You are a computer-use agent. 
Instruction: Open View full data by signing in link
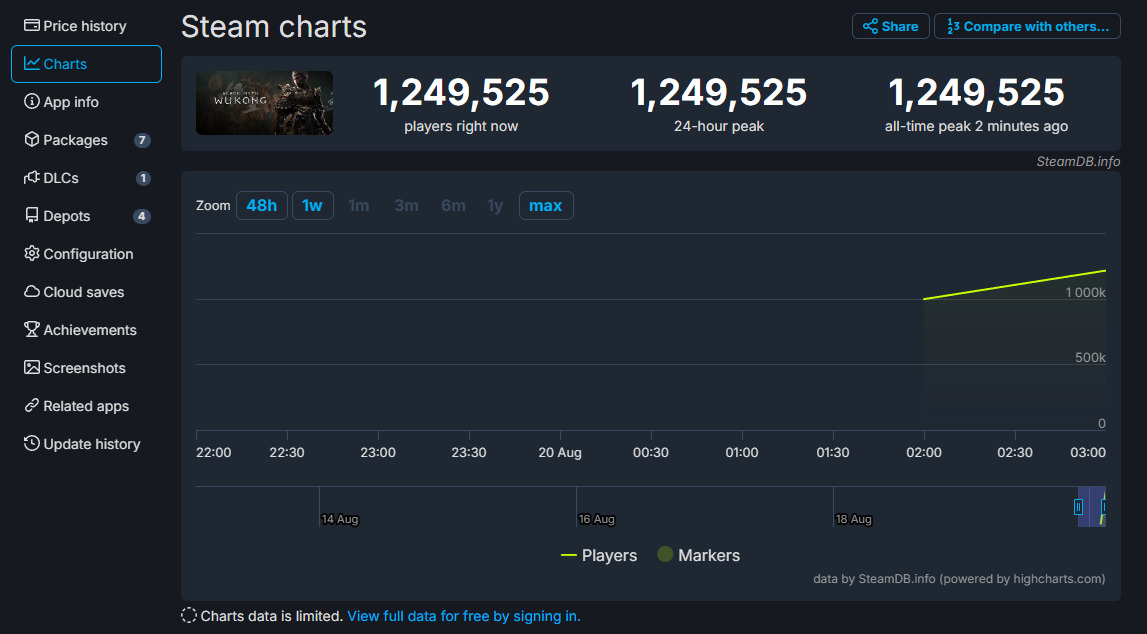pos(464,616)
